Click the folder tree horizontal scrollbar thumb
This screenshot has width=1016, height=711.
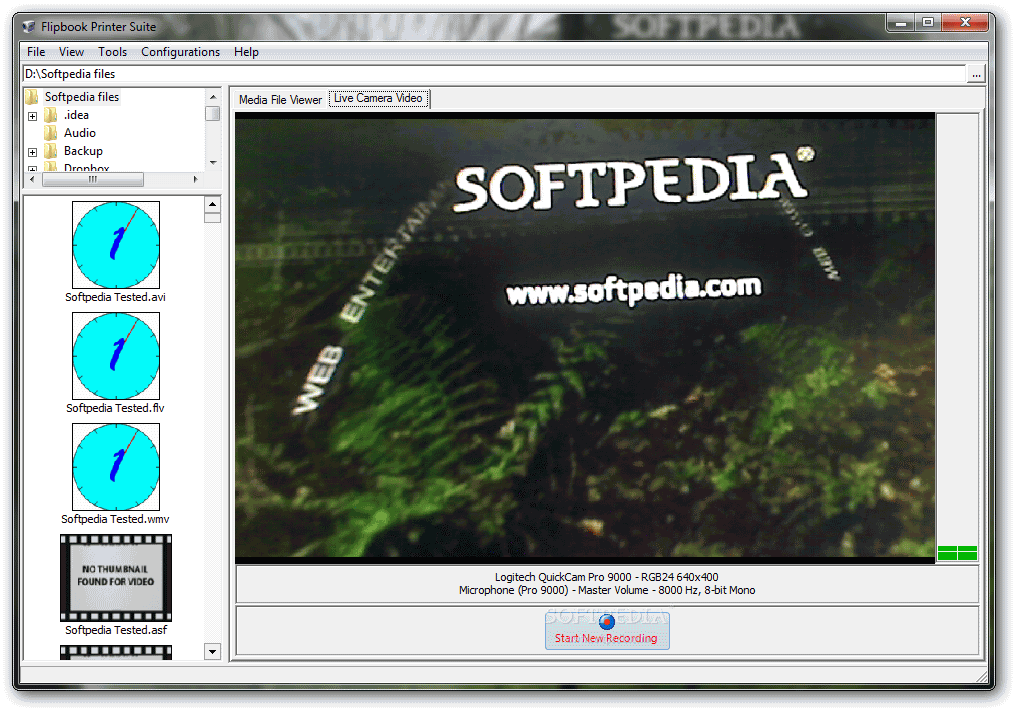pos(93,180)
